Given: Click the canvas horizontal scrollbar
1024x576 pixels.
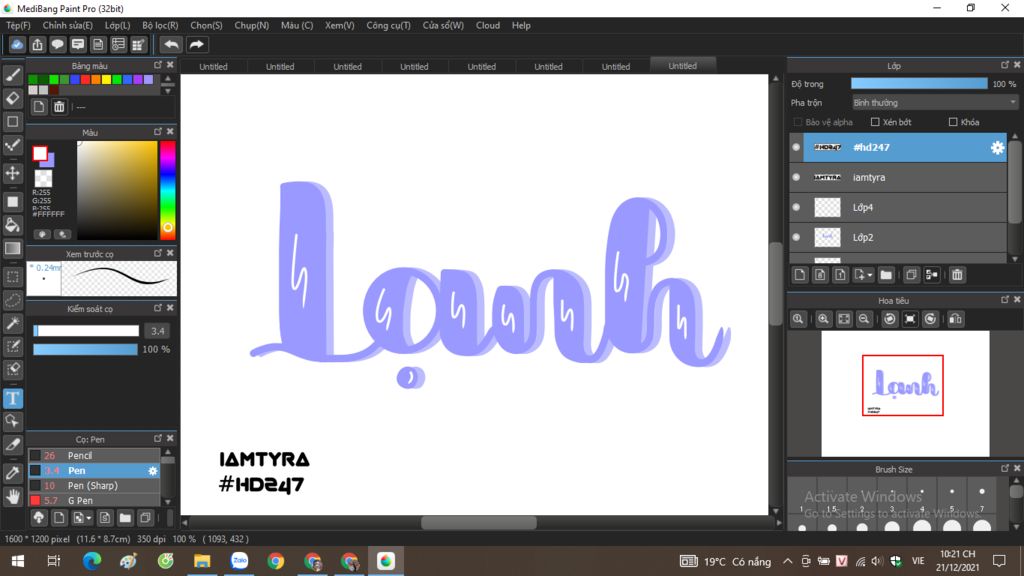Looking at the screenshot, I should click(479, 522).
